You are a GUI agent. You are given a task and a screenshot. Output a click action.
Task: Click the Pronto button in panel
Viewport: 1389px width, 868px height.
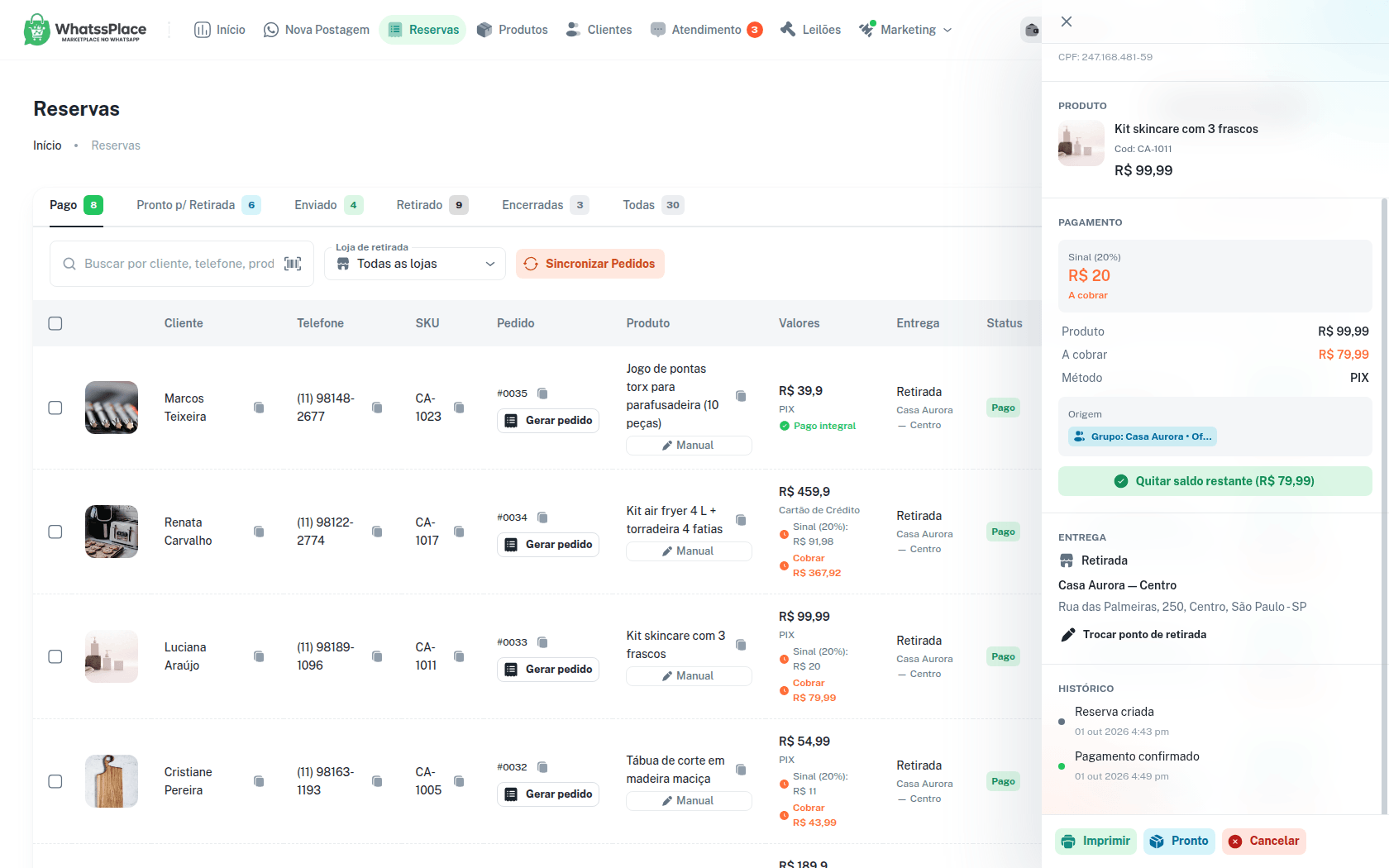pyautogui.click(x=1180, y=841)
